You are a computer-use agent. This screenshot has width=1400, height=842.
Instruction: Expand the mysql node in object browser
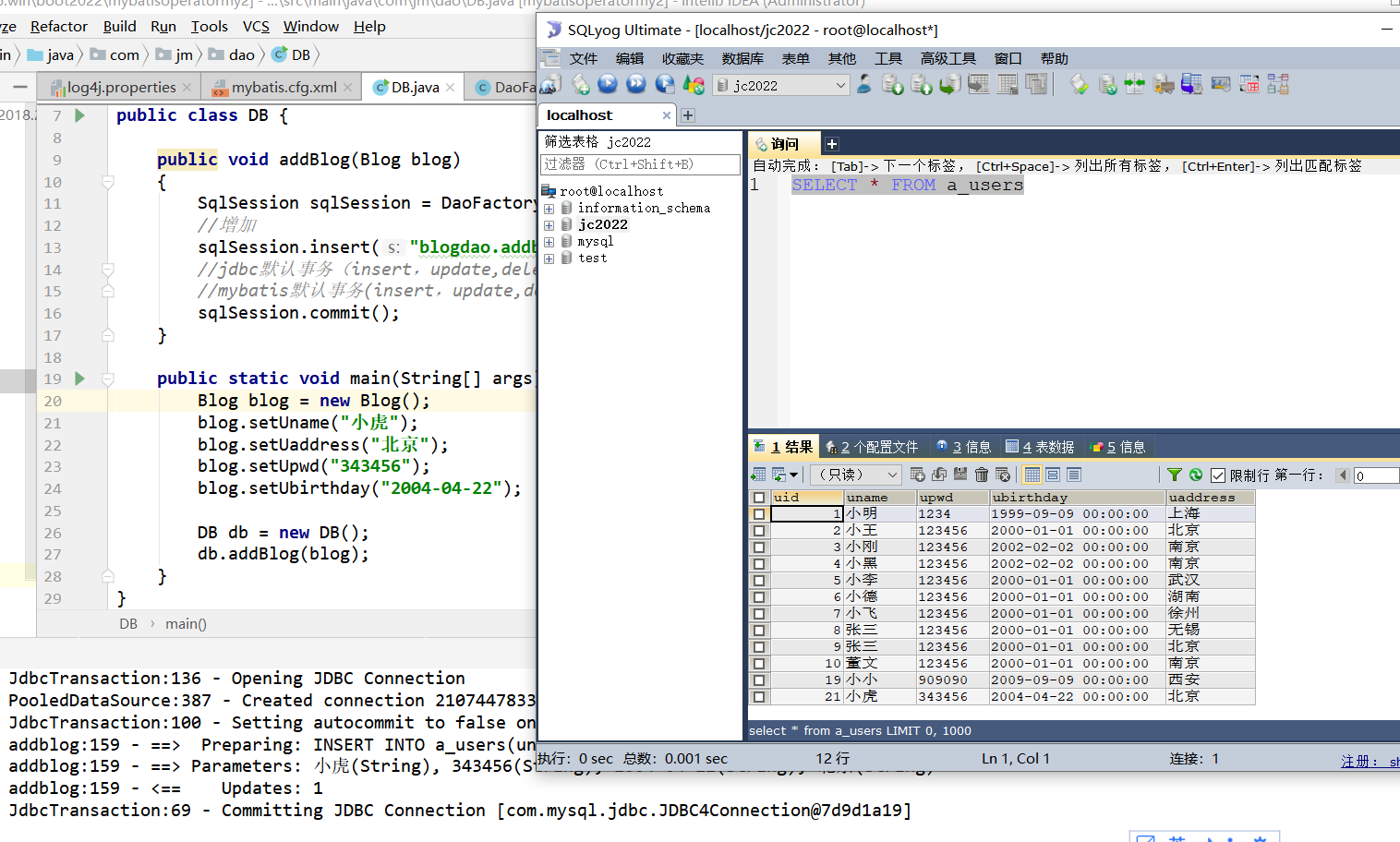point(550,241)
